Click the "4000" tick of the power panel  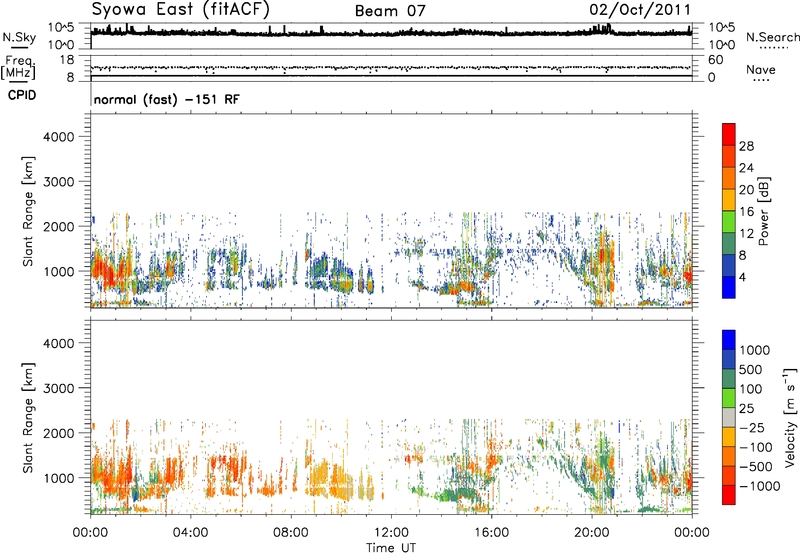[x=58, y=137]
